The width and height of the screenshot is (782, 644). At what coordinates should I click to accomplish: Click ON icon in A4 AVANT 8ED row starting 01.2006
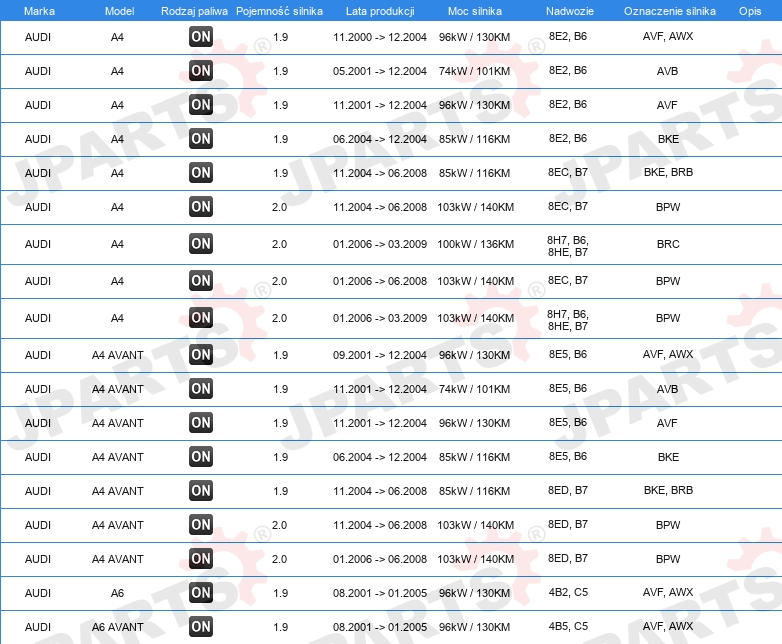[x=201, y=558]
